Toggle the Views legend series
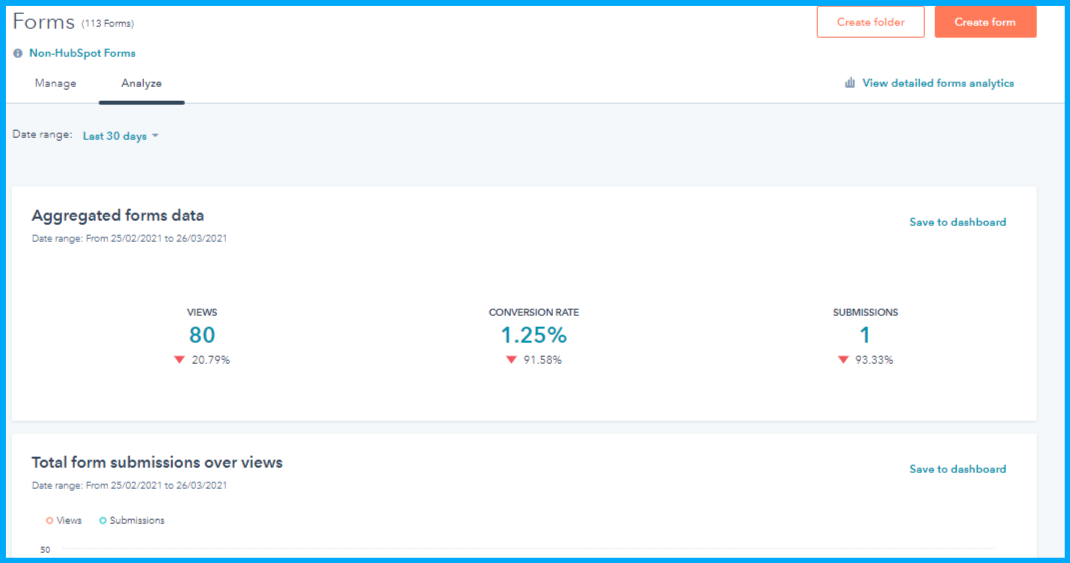The width and height of the screenshot is (1070, 563). click(x=63, y=520)
